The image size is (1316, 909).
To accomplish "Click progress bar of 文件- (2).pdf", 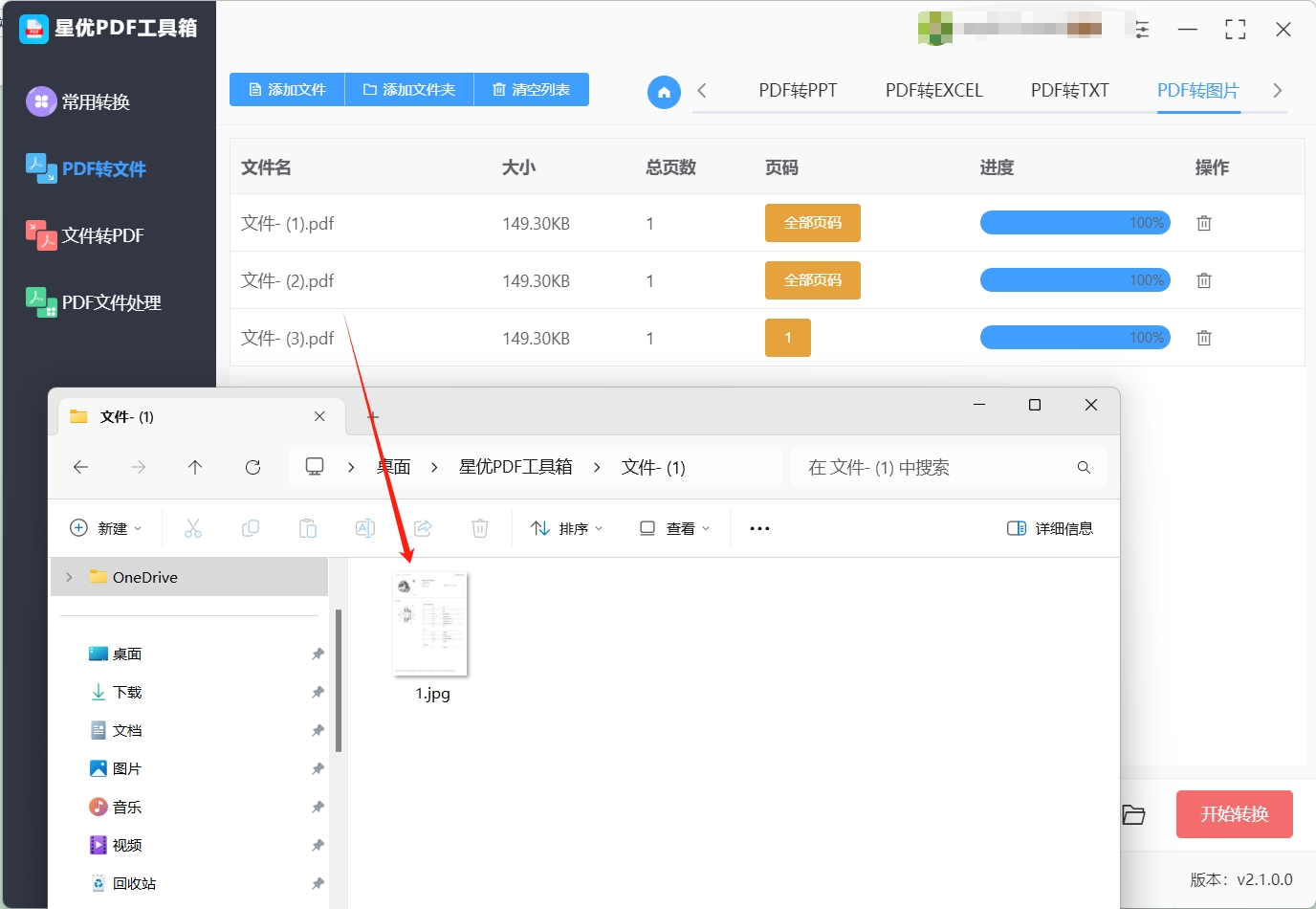I will [1075, 280].
